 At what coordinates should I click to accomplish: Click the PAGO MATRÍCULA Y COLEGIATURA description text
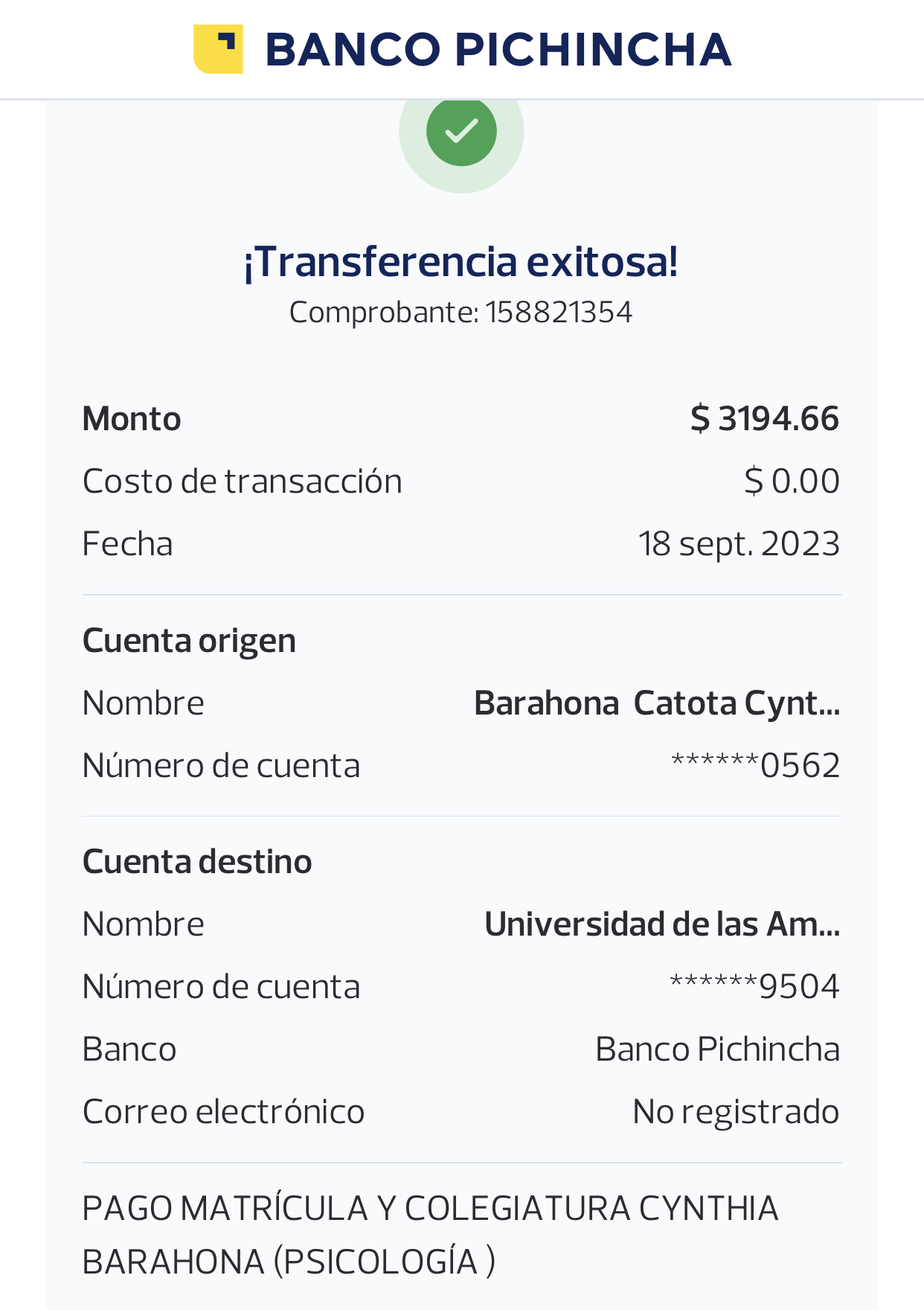tap(430, 1234)
